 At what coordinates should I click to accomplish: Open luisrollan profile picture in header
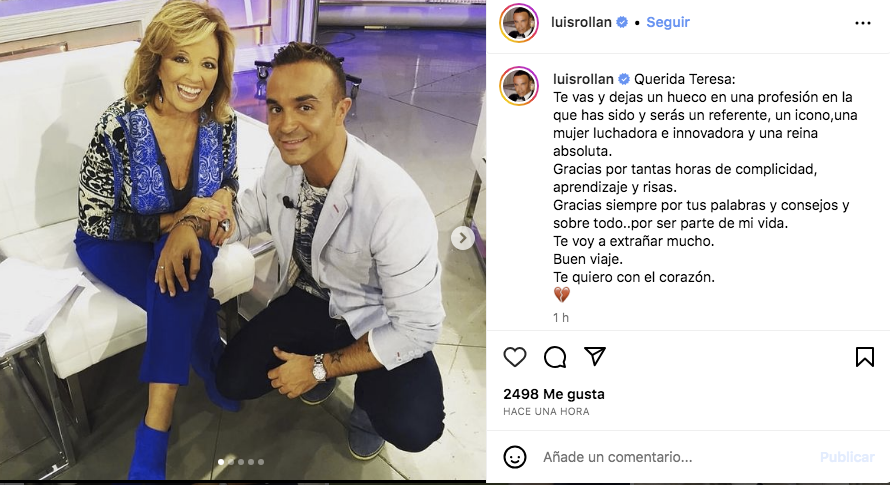point(519,23)
